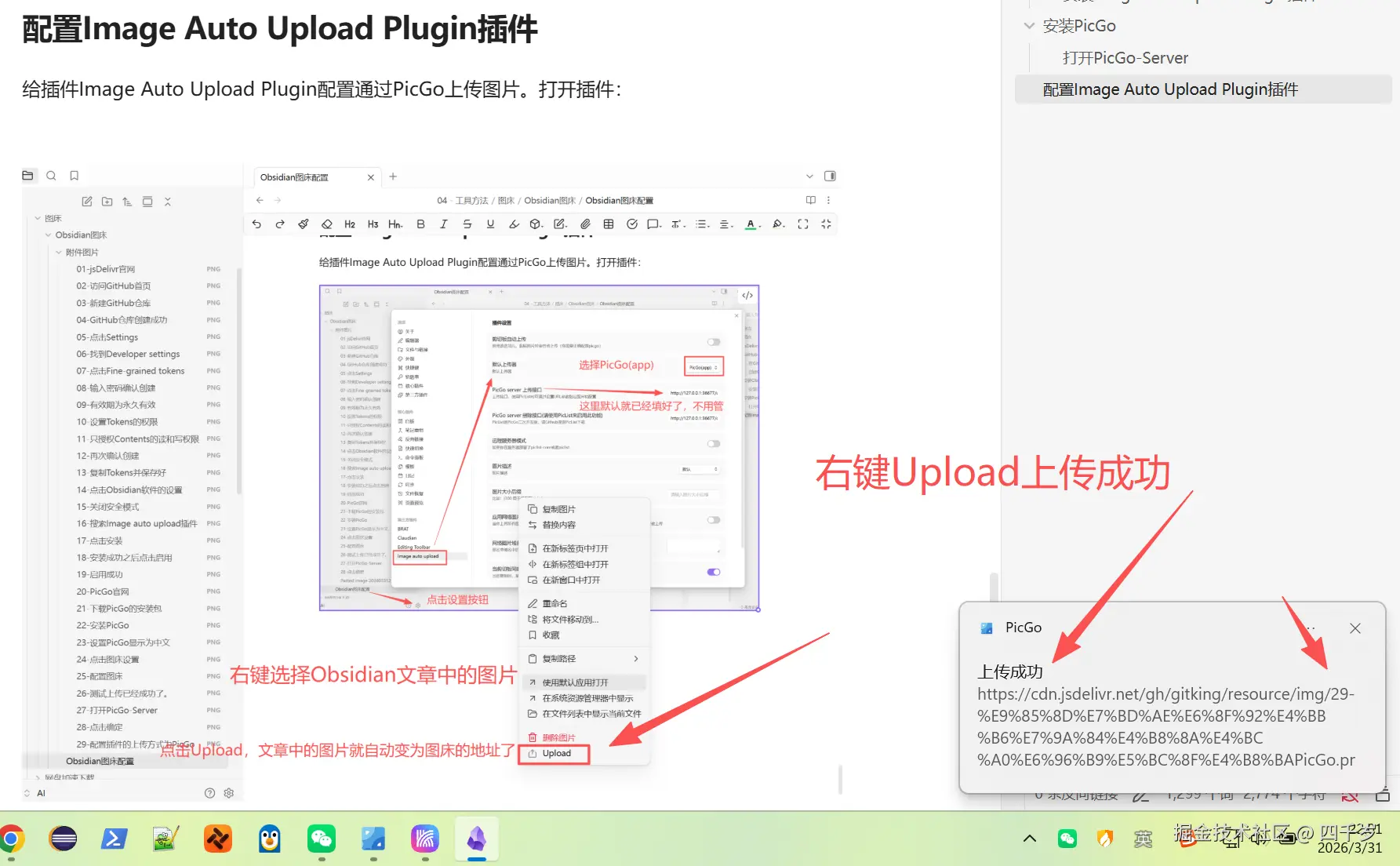Choose 重命名 from context menu
This screenshot has width=1400, height=866.
click(x=584, y=604)
